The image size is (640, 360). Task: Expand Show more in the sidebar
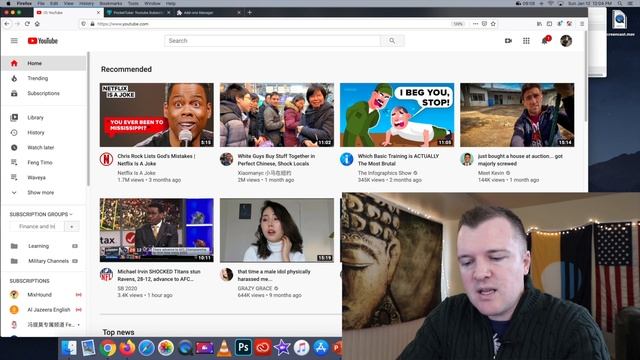tap(44, 193)
